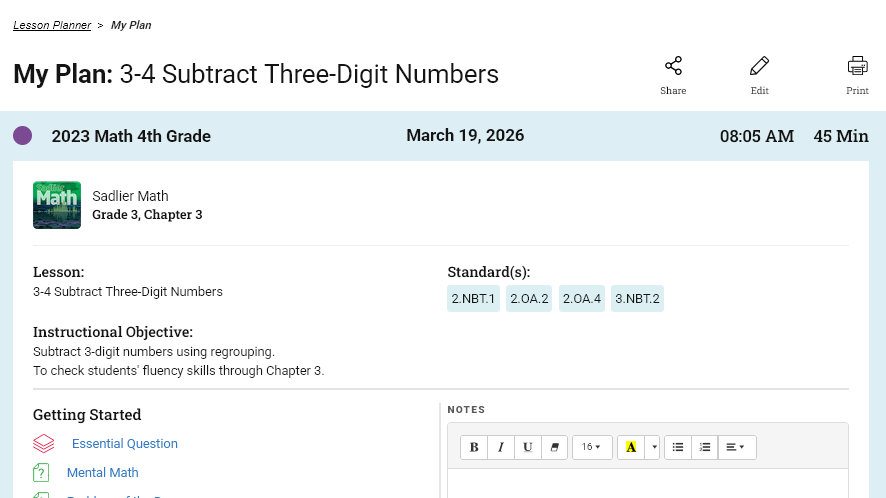Click into the Notes text area
The width and height of the screenshot is (886, 498).
coord(648,484)
